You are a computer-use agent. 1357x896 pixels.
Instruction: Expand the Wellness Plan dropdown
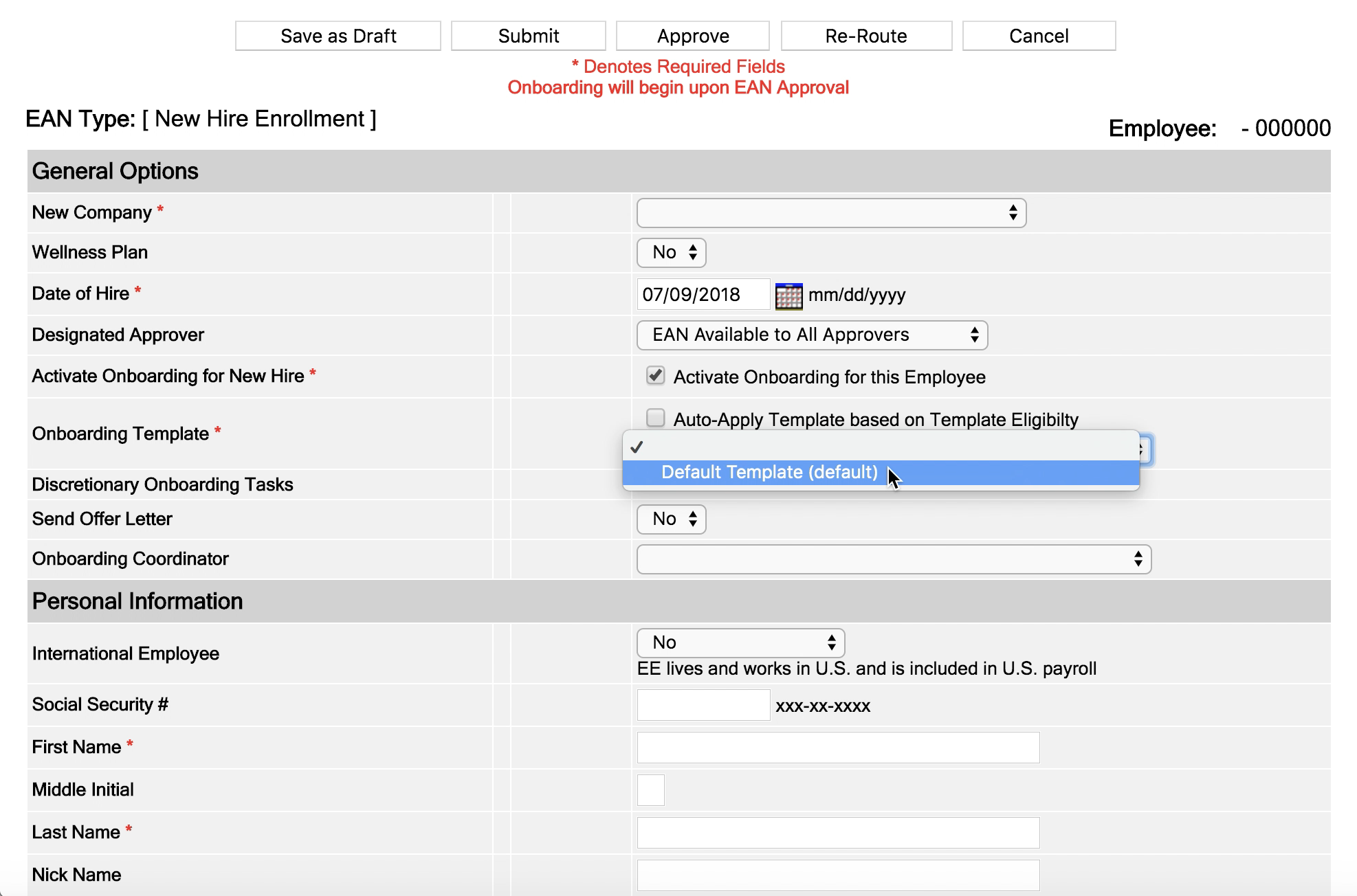click(672, 253)
